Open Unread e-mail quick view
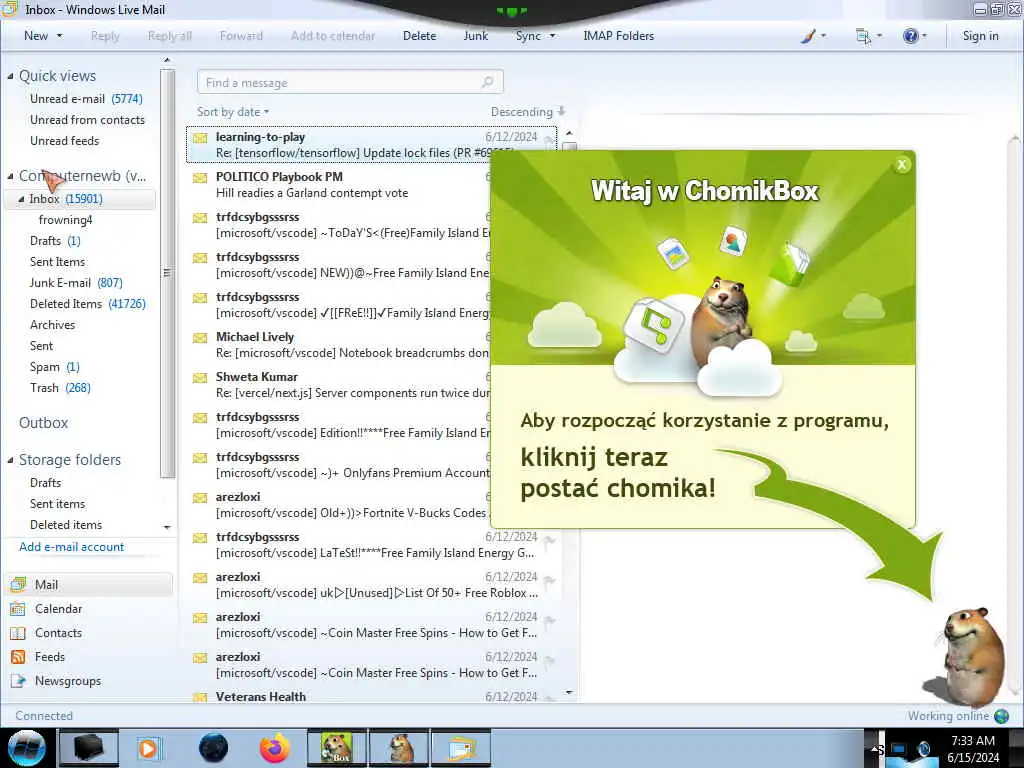The height and width of the screenshot is (768, 1024). coord(86,99)
